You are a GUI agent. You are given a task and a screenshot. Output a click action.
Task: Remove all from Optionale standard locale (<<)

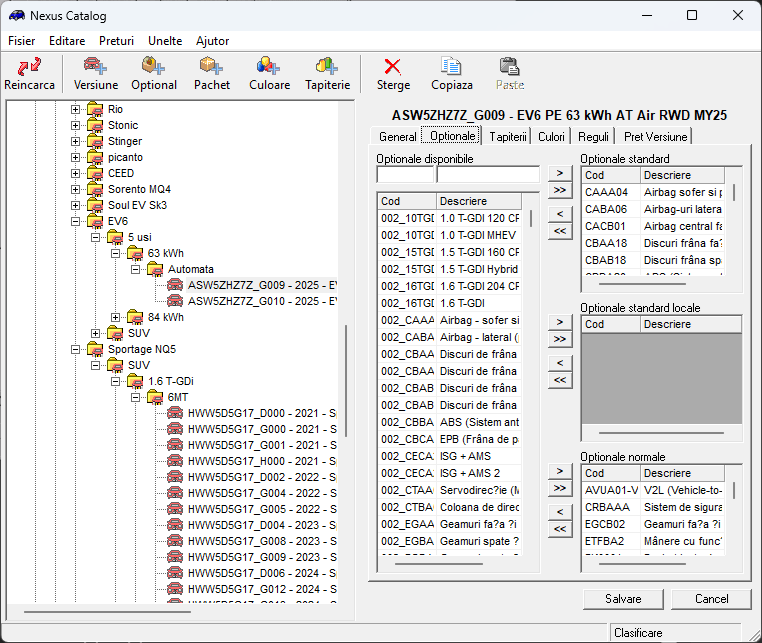pyautogui.click(x=560, y=380)
